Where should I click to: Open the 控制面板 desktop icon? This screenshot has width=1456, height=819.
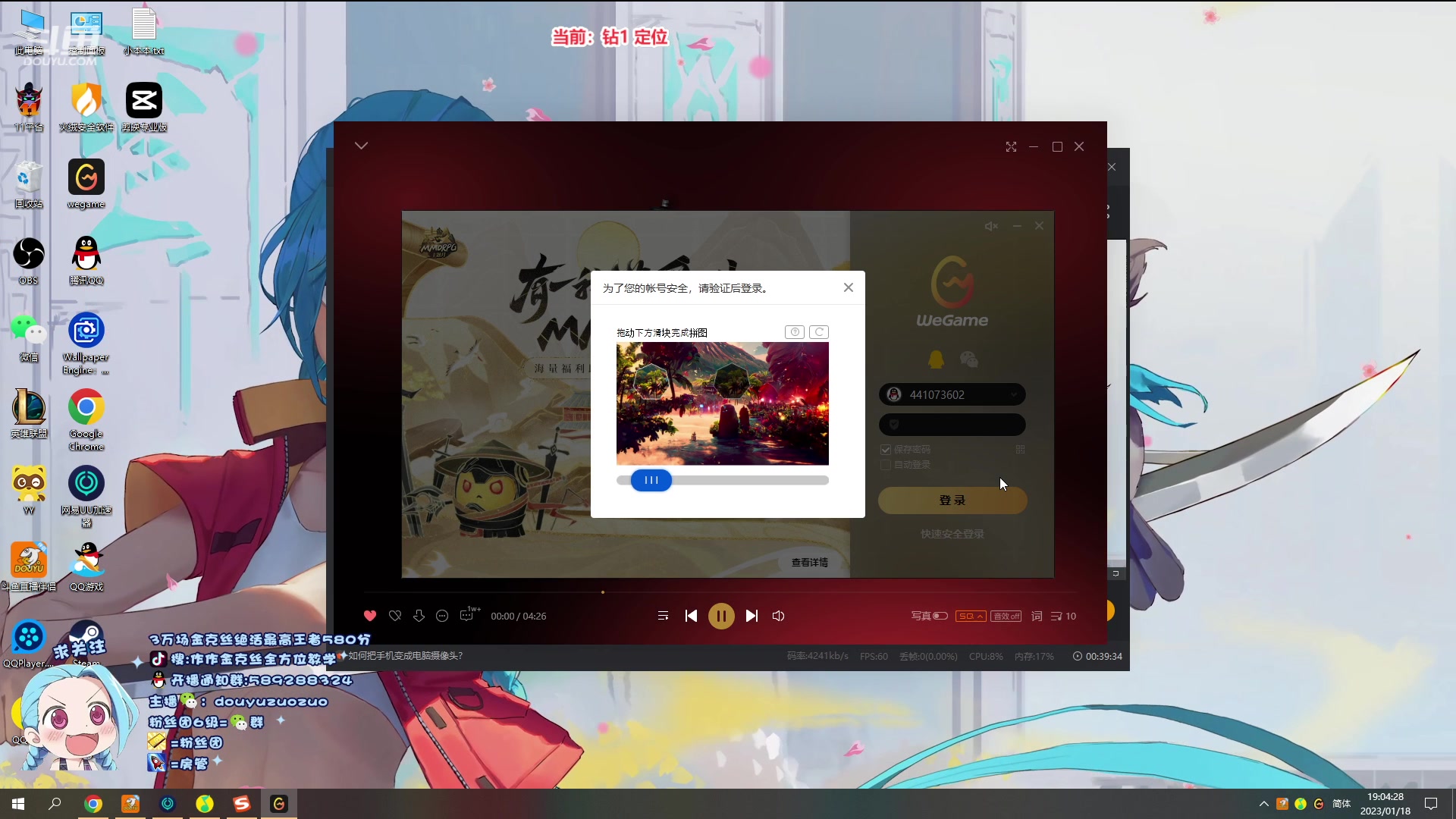(x=86, y=32)
